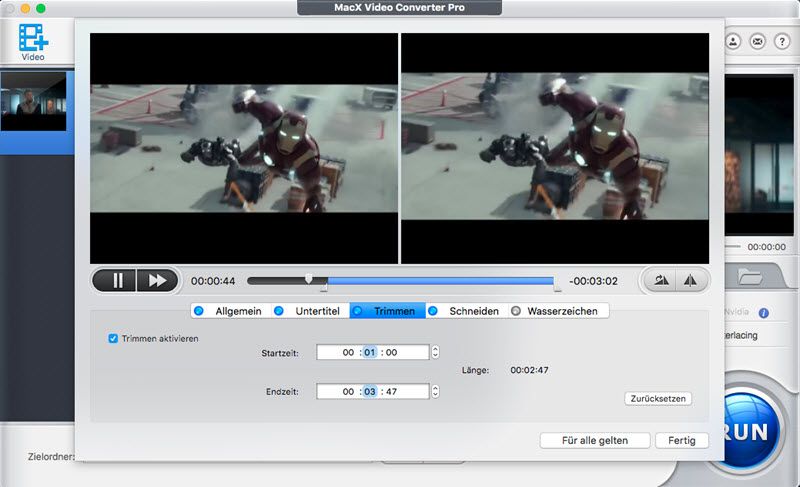This screenshot has width=800, height=487.
Task: Click the playhead knob on the timeline
Action: tap(309, 278)
